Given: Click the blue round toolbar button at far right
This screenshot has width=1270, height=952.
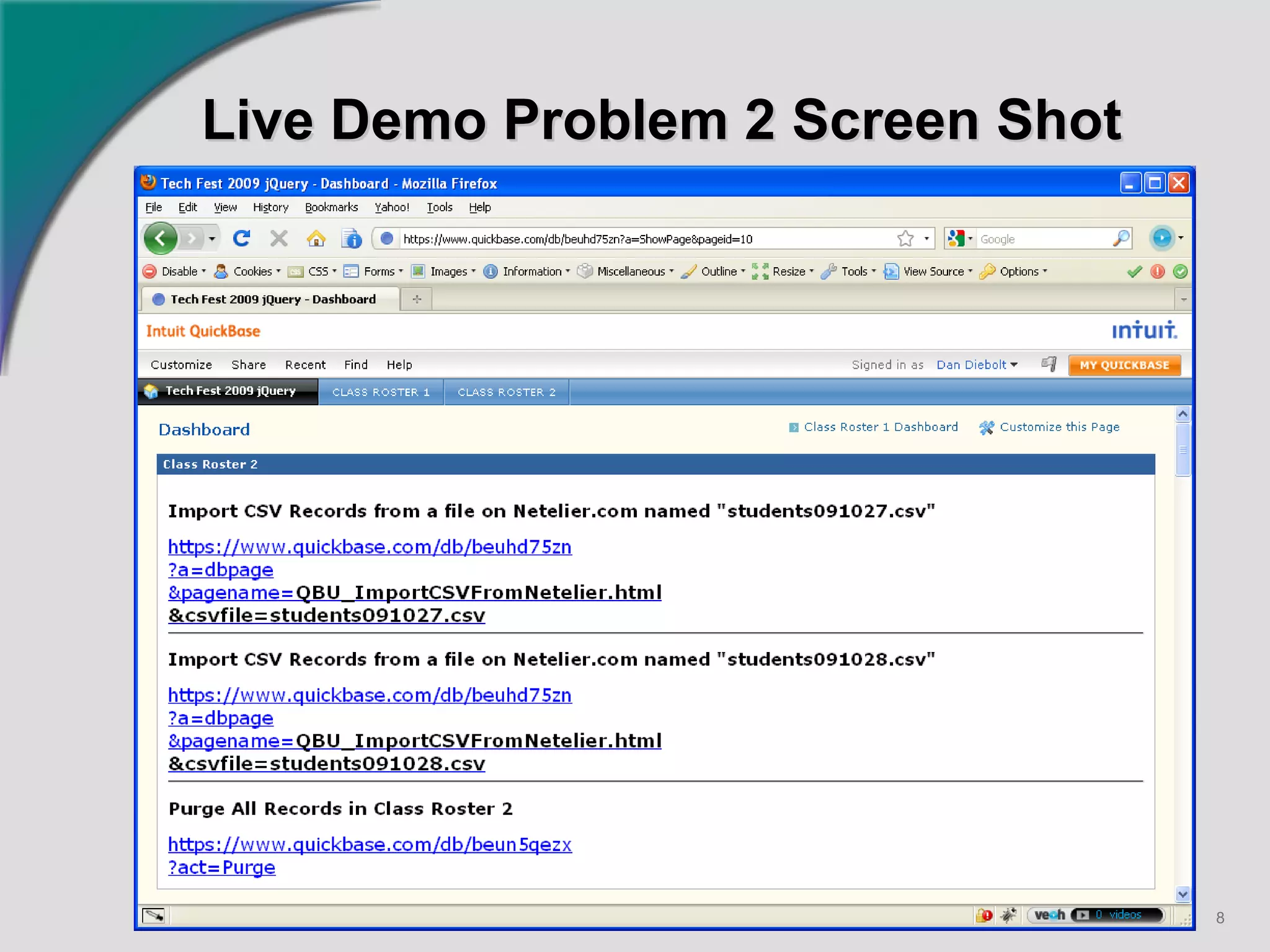Looking at the screenshot, I should [x=1162, y=238].
